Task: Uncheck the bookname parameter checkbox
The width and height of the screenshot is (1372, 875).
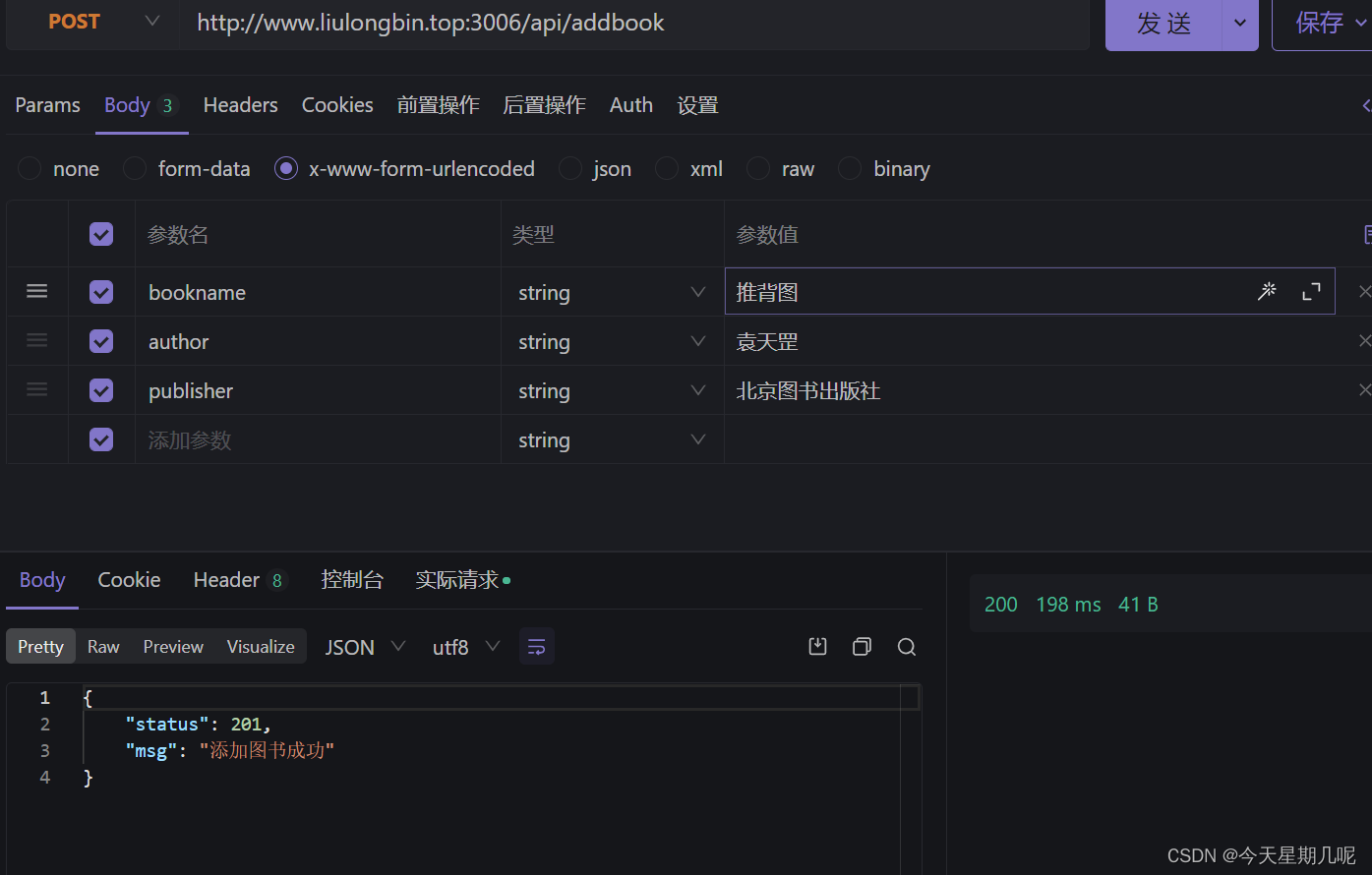Action: [101, 292]
